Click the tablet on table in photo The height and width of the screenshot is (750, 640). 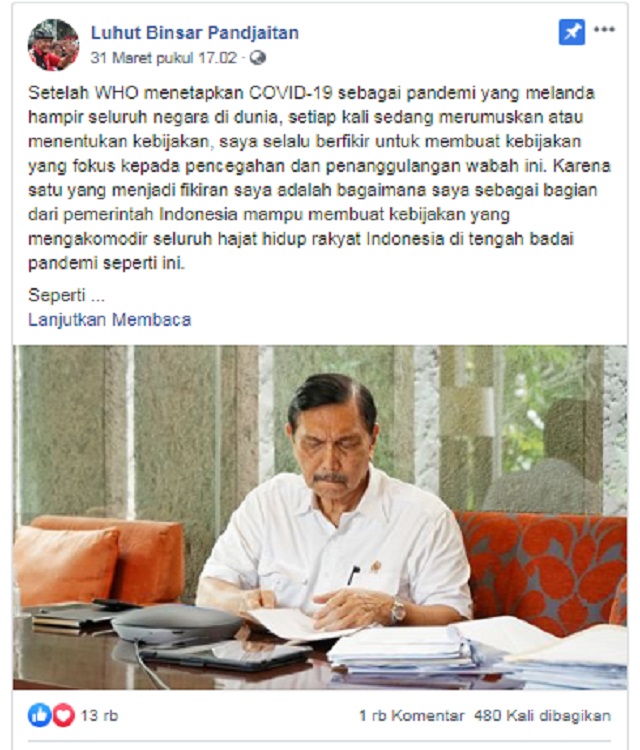pyautogui.click(x=225, y=654)
